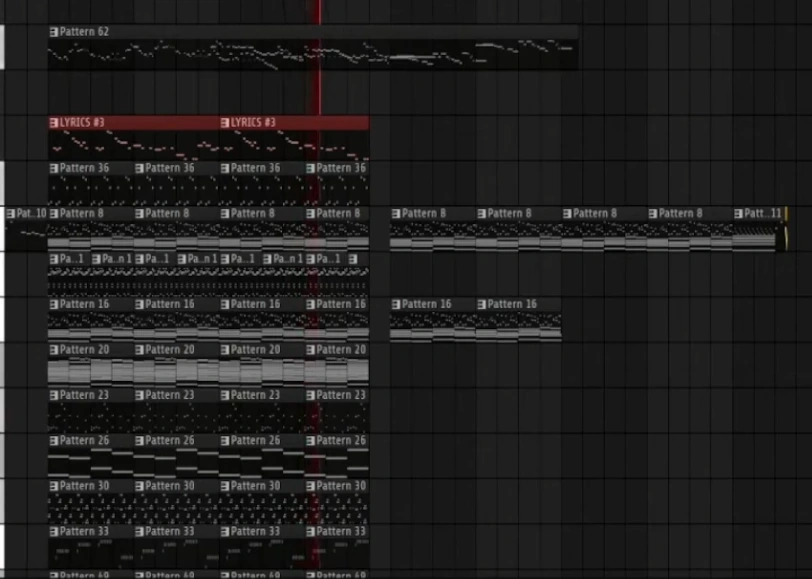This screenshot has height=579, width=812.
Task: Open the last Pattern 33 clip menu icon
Action: tap(310, 532)
